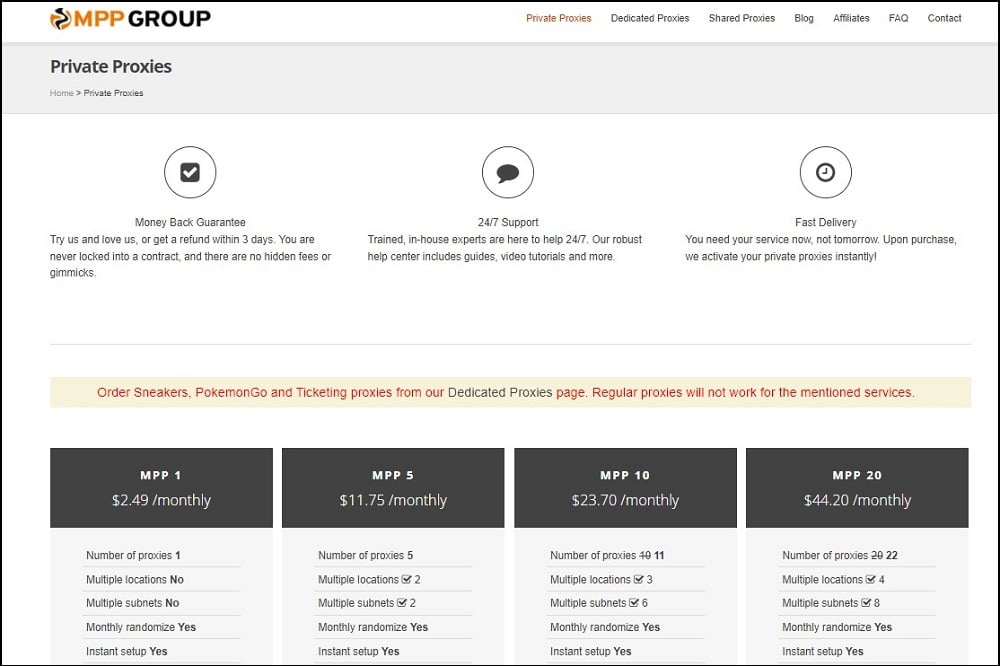Select the MPP 20 plan header
This screenshot has height=666, width=1000.
(857, 488)
